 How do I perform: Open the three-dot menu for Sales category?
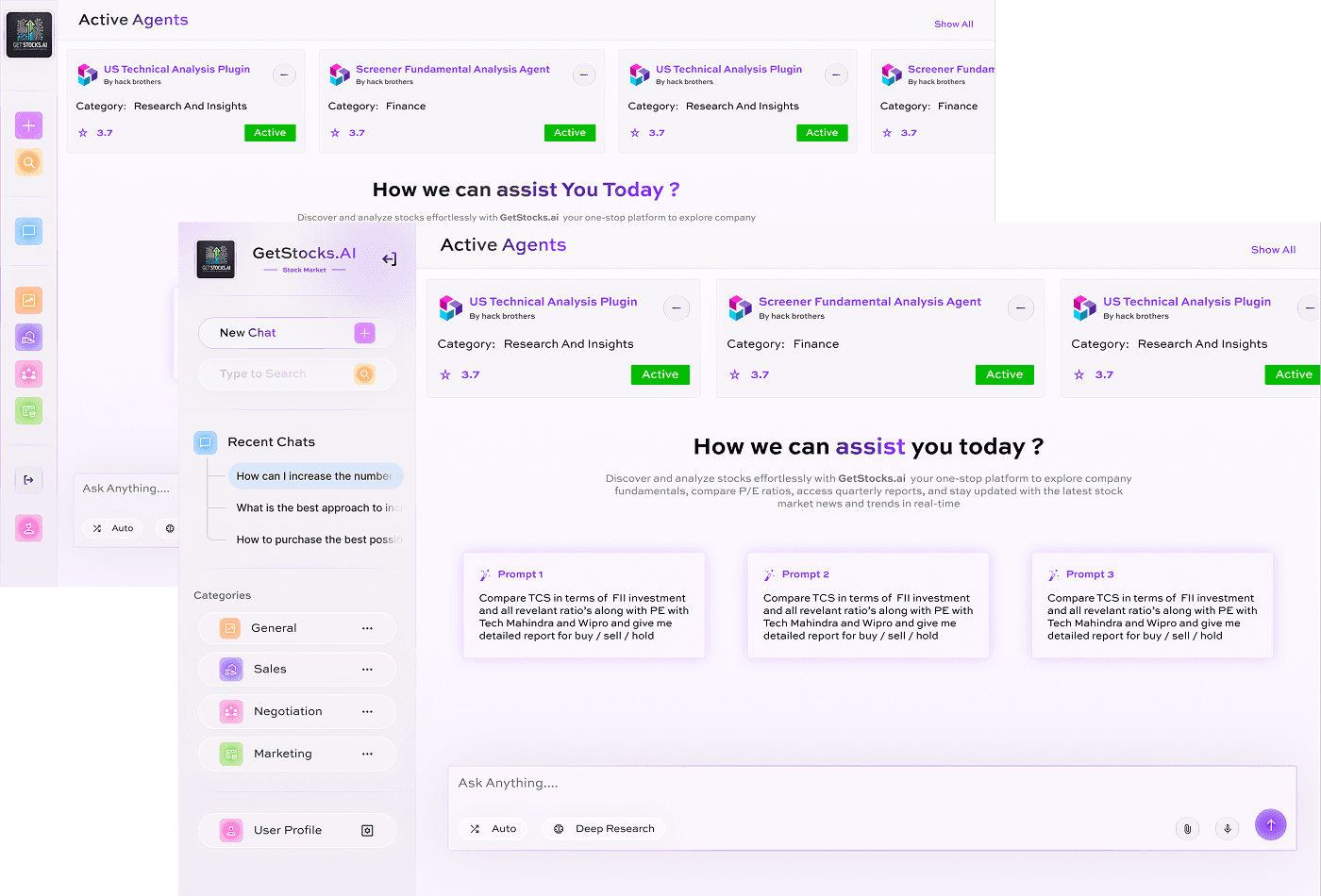[x=367, y=670]
